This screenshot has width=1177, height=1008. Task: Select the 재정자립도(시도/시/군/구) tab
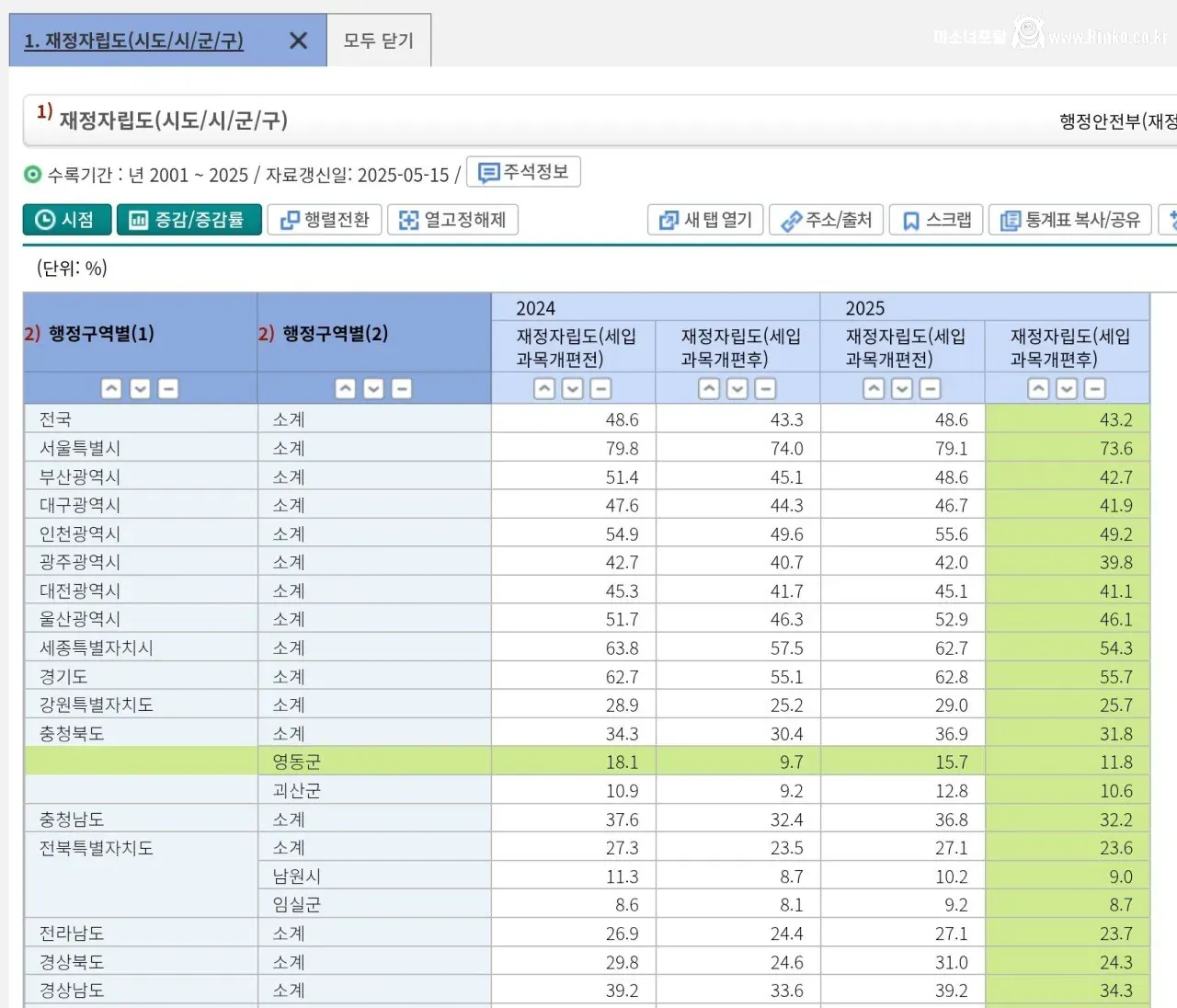[133, 40]
